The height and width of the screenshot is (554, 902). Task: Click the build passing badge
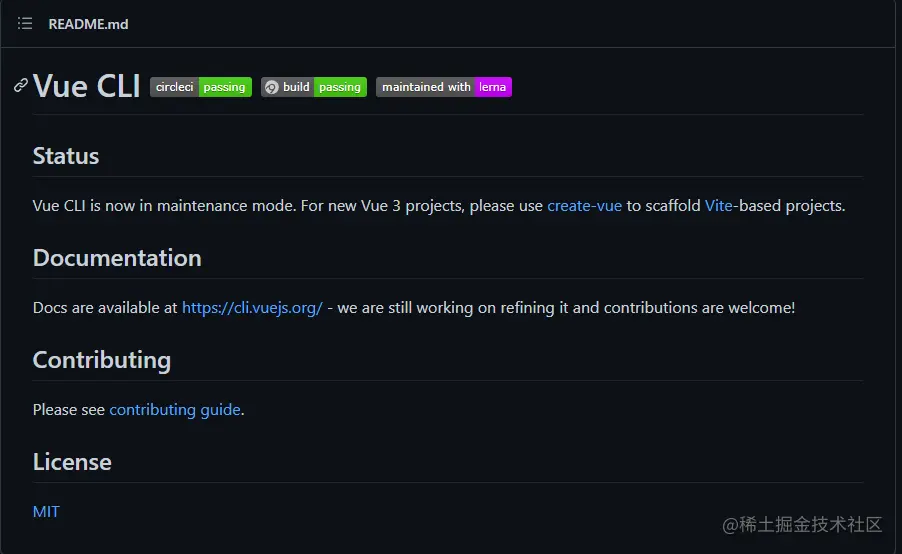pyautogui.click(x=314, y=87)
